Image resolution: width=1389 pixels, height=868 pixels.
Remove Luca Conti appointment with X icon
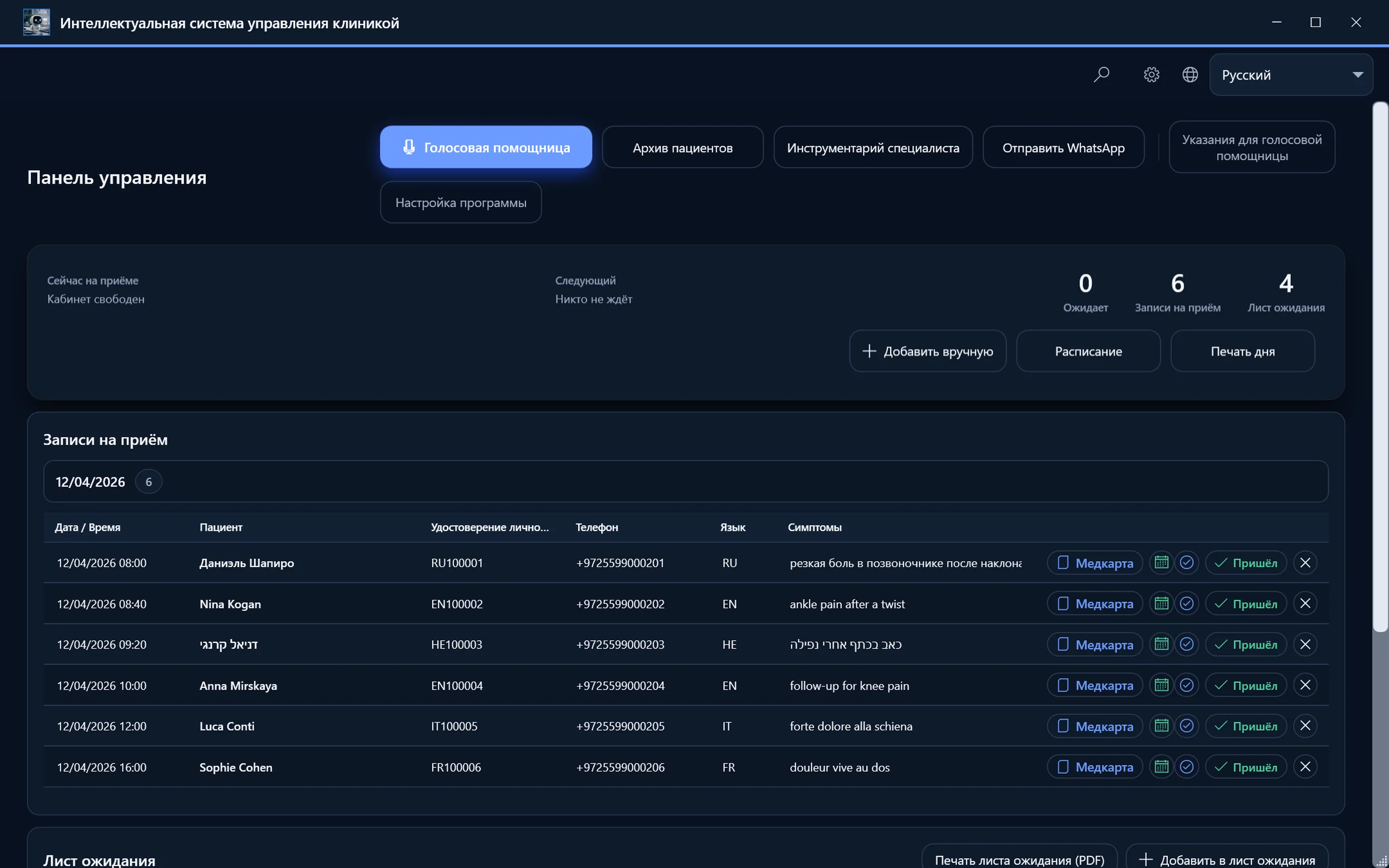point(1305,726)
